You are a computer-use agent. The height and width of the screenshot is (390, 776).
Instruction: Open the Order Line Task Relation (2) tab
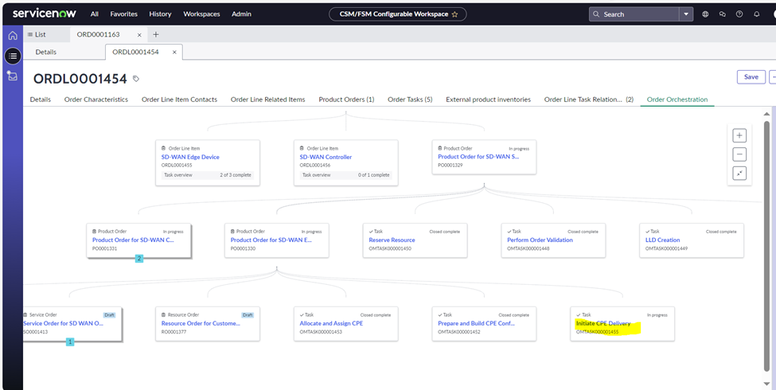point(589,99)
